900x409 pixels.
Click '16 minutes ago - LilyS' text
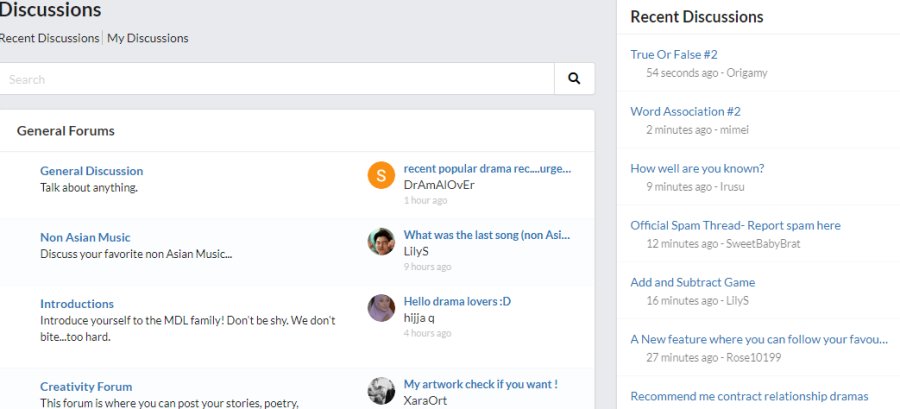tap(697, 301)
